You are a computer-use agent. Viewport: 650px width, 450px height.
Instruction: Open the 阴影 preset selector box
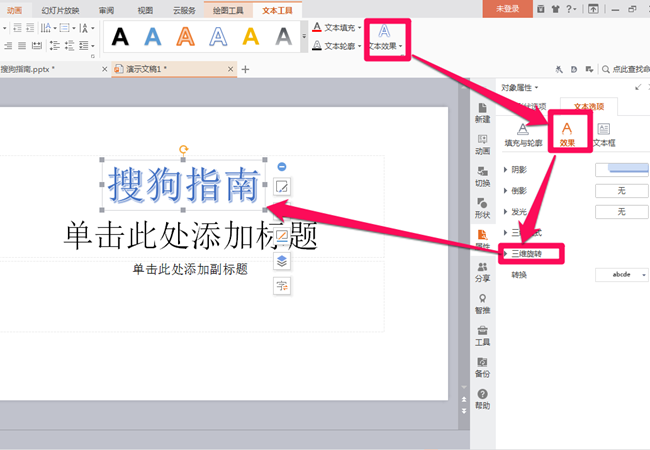click(621, 169)
